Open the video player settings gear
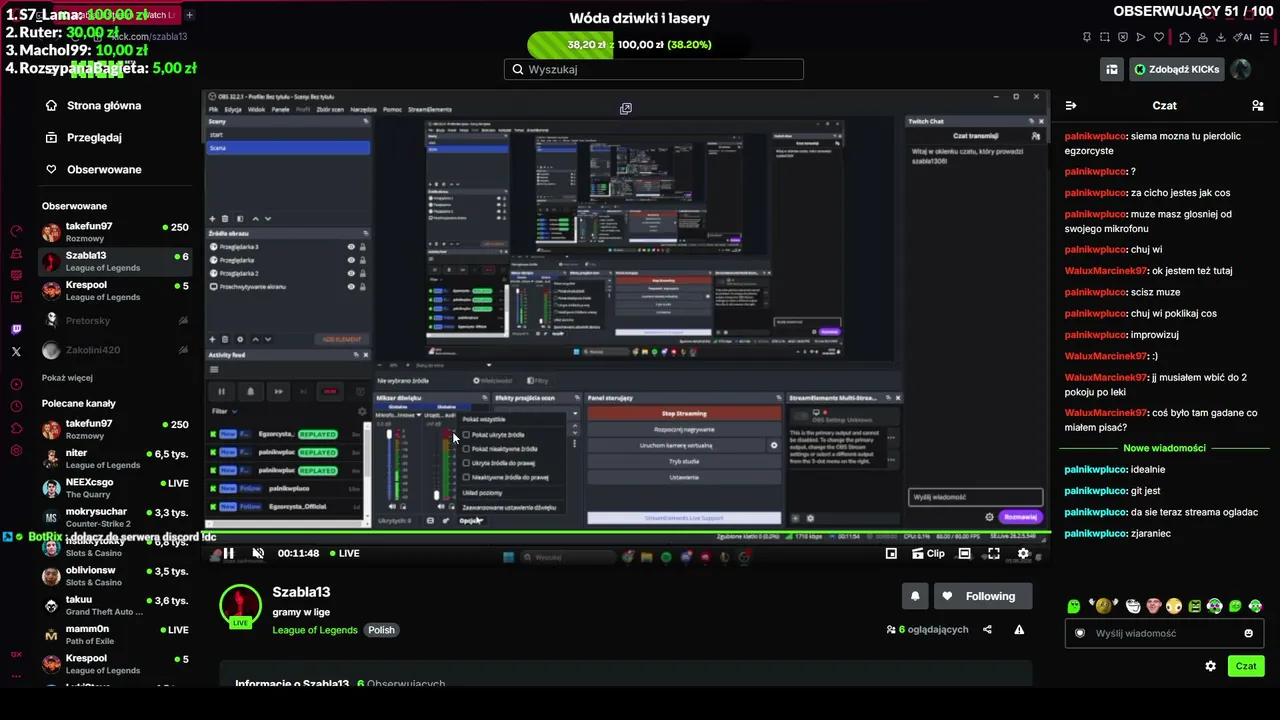The image size is (1280, 720). tap(1023, 553)
